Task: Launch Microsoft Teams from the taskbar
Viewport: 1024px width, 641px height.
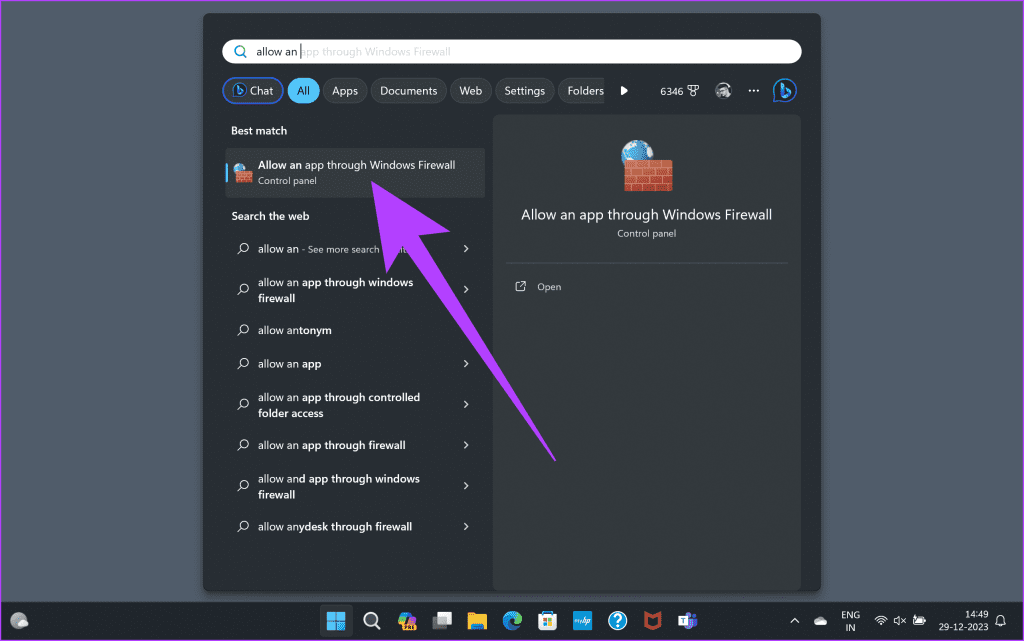Action: tap(686, 620)
